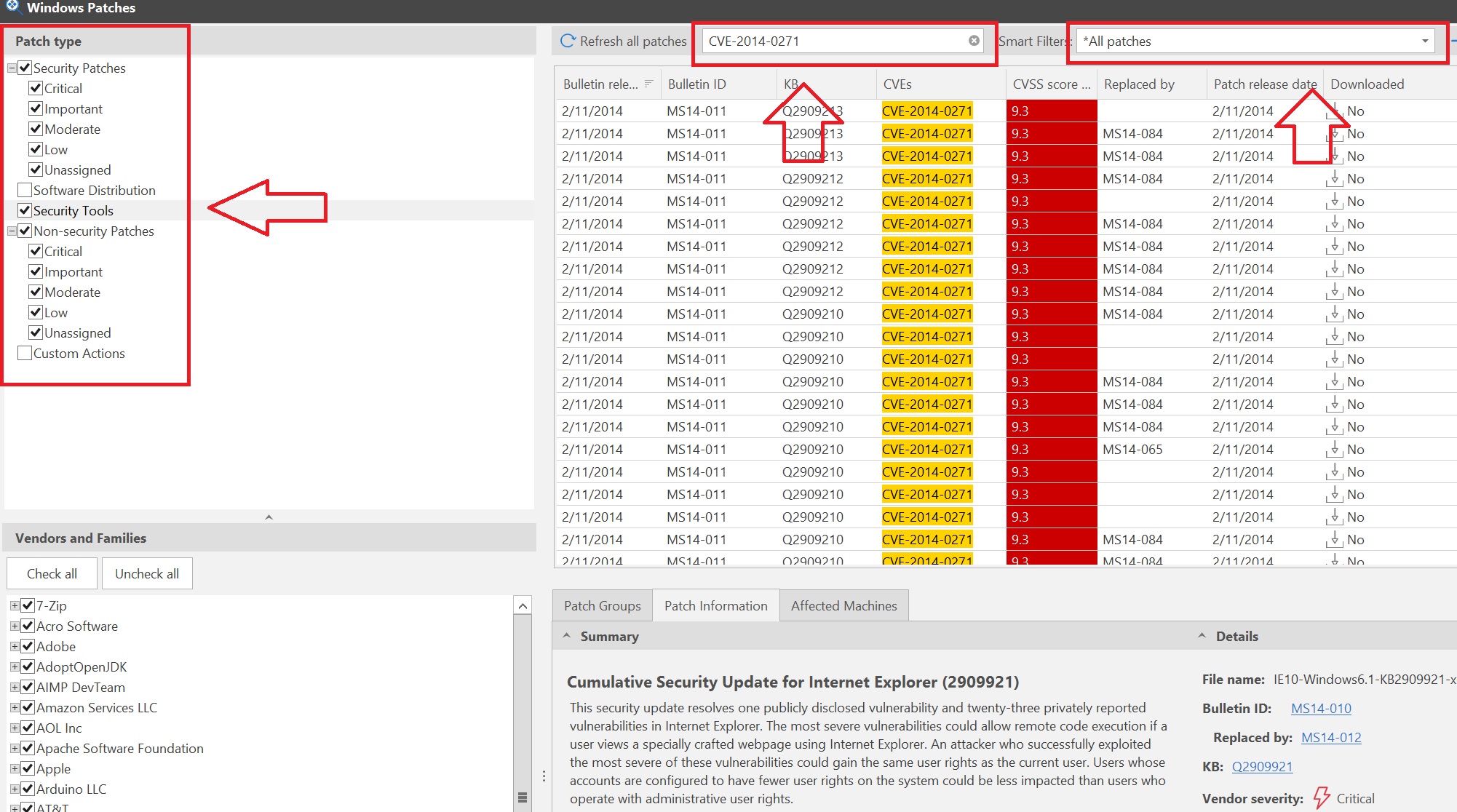
Task: Open the Q2909921 KB link
Action: pos(1262,766)
